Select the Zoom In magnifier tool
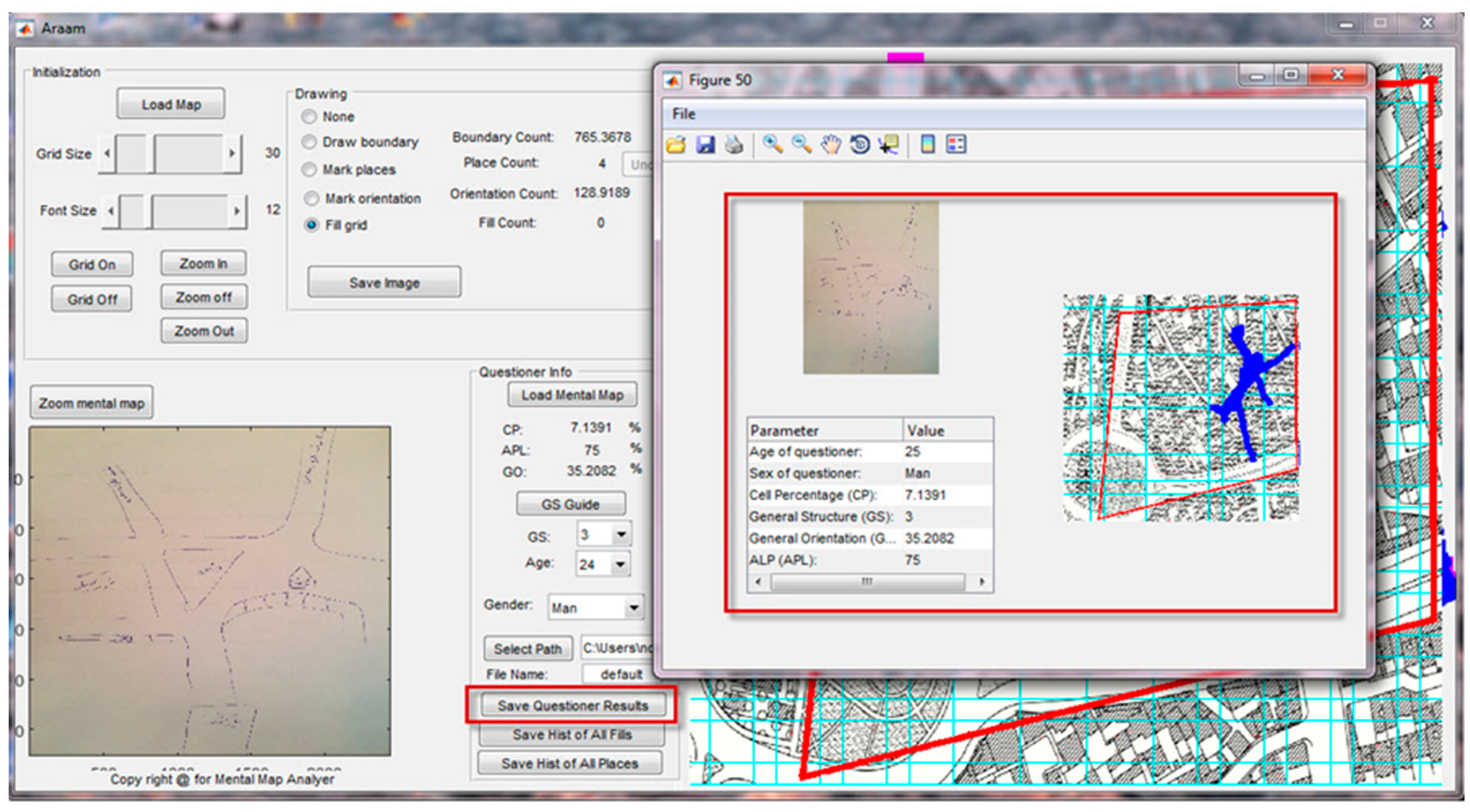The height and width of the screenshot is (812, 1470). pos(772,144)
